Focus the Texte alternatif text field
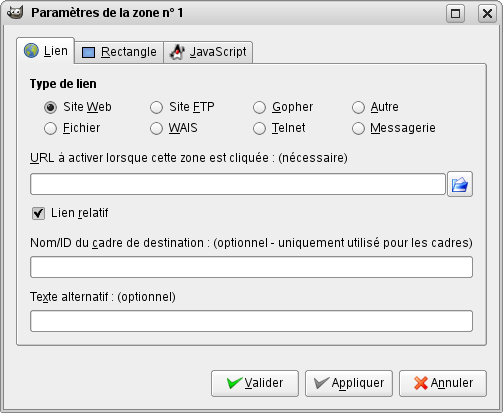503x413 pixels. coord(251,321)
